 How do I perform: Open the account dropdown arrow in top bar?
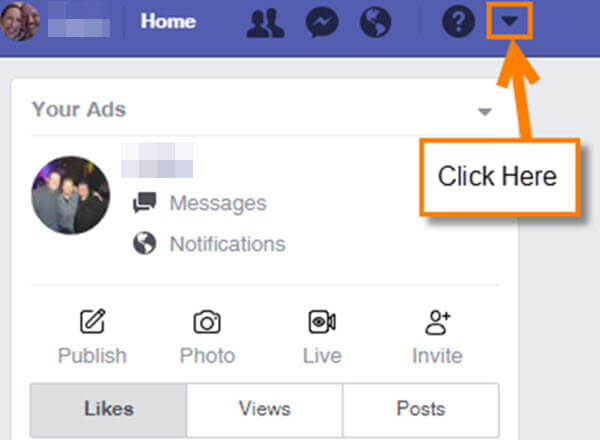tap(510, 21)
